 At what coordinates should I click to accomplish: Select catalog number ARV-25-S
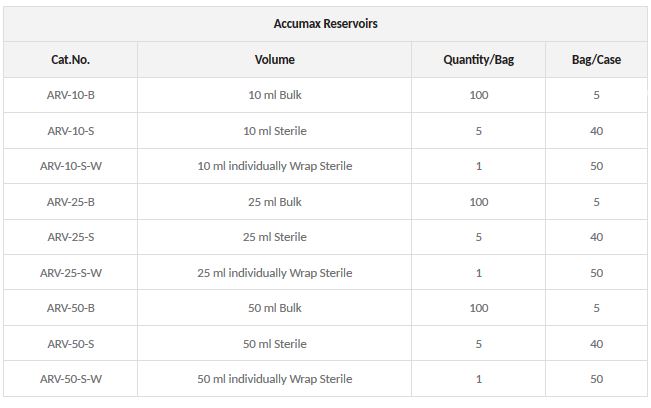(x=71, y=237)
